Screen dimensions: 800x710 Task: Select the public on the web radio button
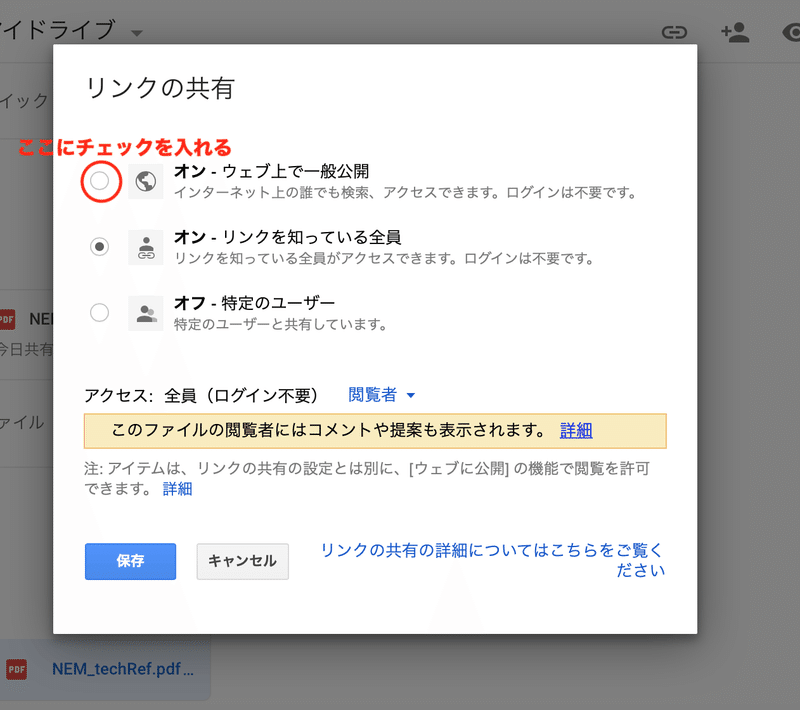click(99, 181)
